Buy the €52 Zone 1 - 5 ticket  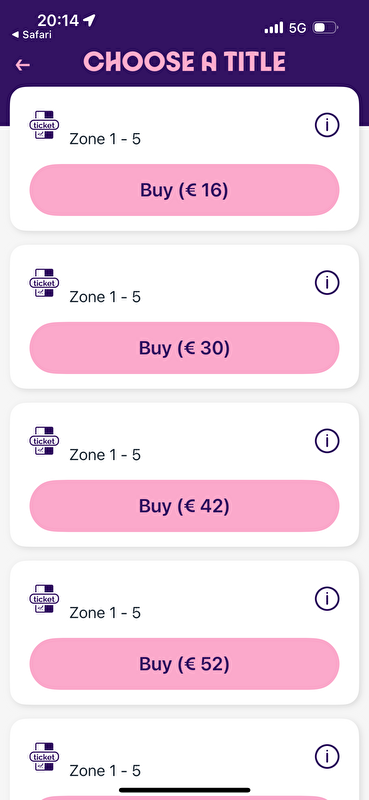pos(184,664)
